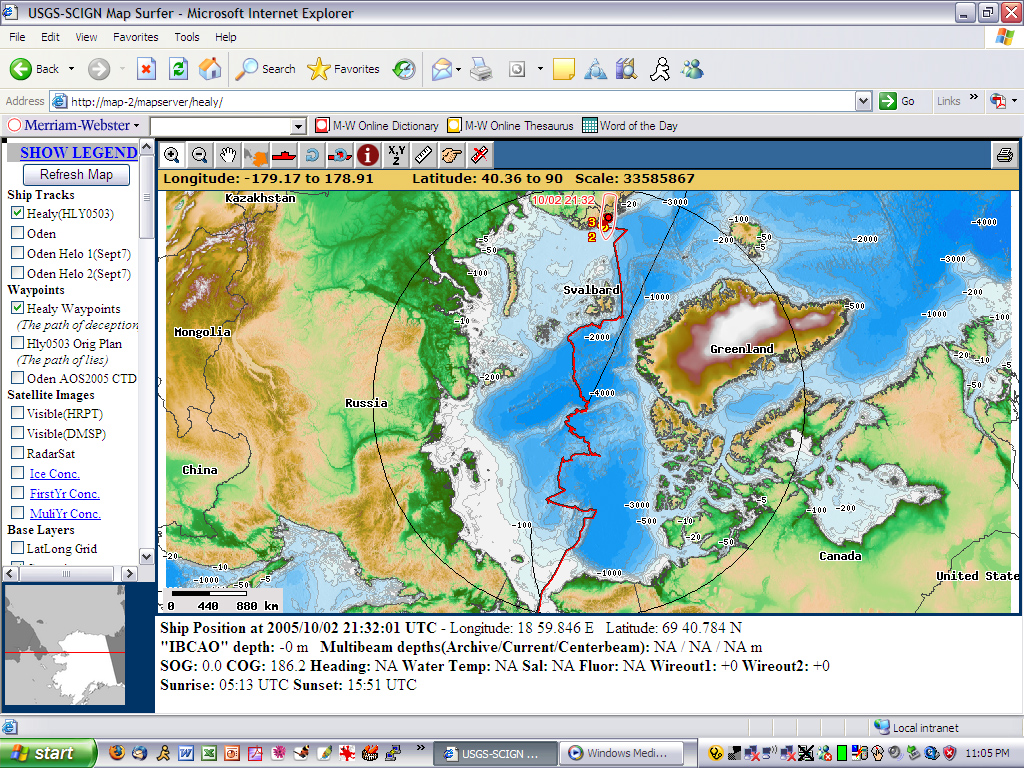The width and height of the screenshot is (1024, 768).
Task: Choose the X,Y Z coordinate tool
Action: [396, 155]
